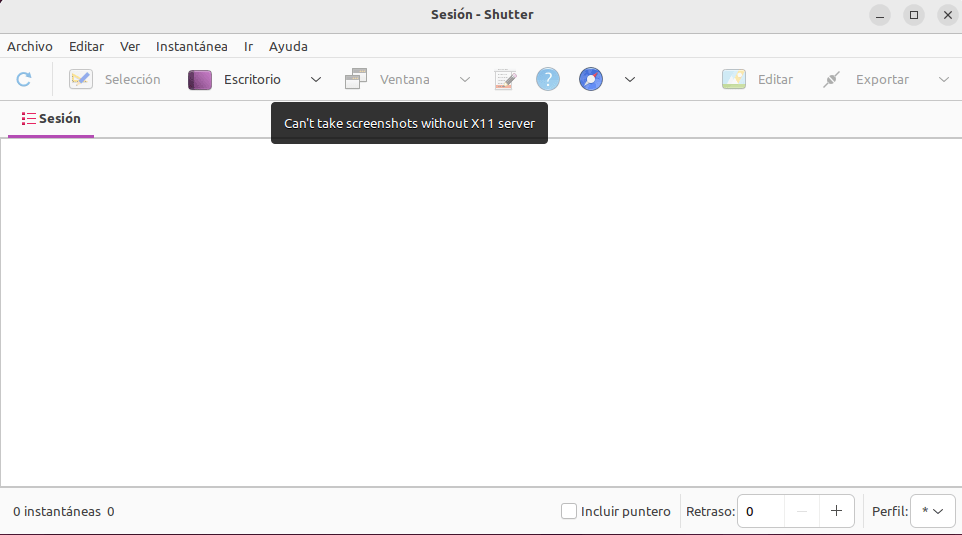Open the Editar menu in menu bar
962x535 pixels.
[x=86, y=47]
